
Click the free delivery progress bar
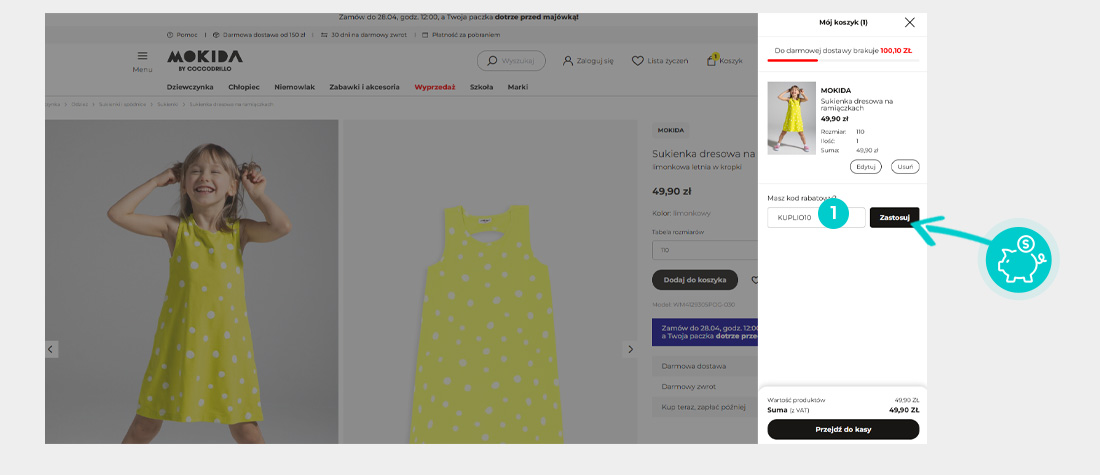click(x=843, y=60)
